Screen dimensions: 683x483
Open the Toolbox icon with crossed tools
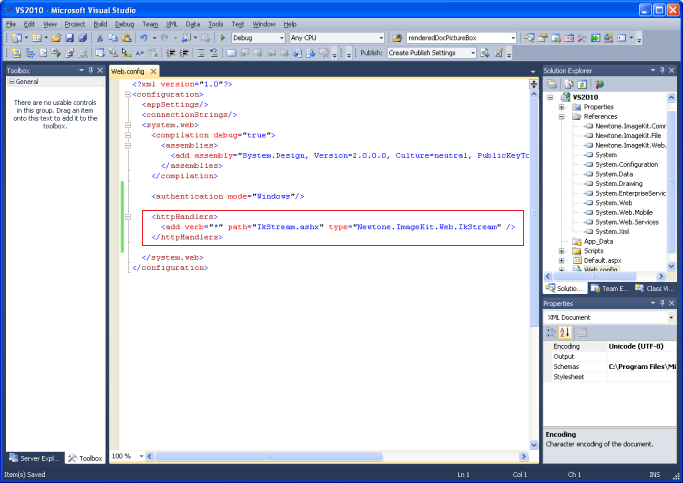582,38
